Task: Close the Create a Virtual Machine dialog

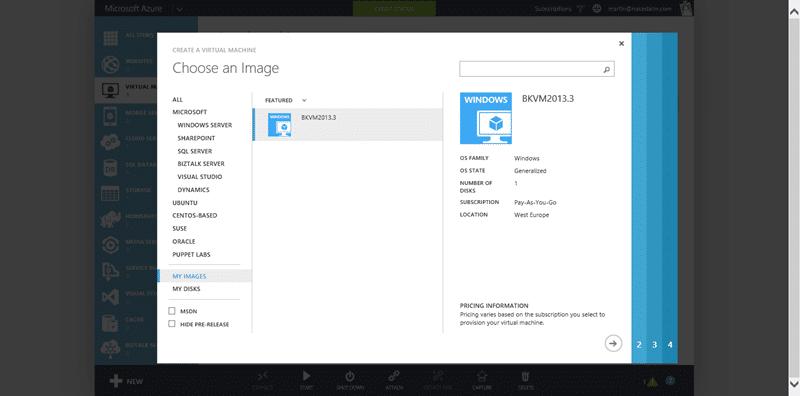Action: [x=621, y=44]
